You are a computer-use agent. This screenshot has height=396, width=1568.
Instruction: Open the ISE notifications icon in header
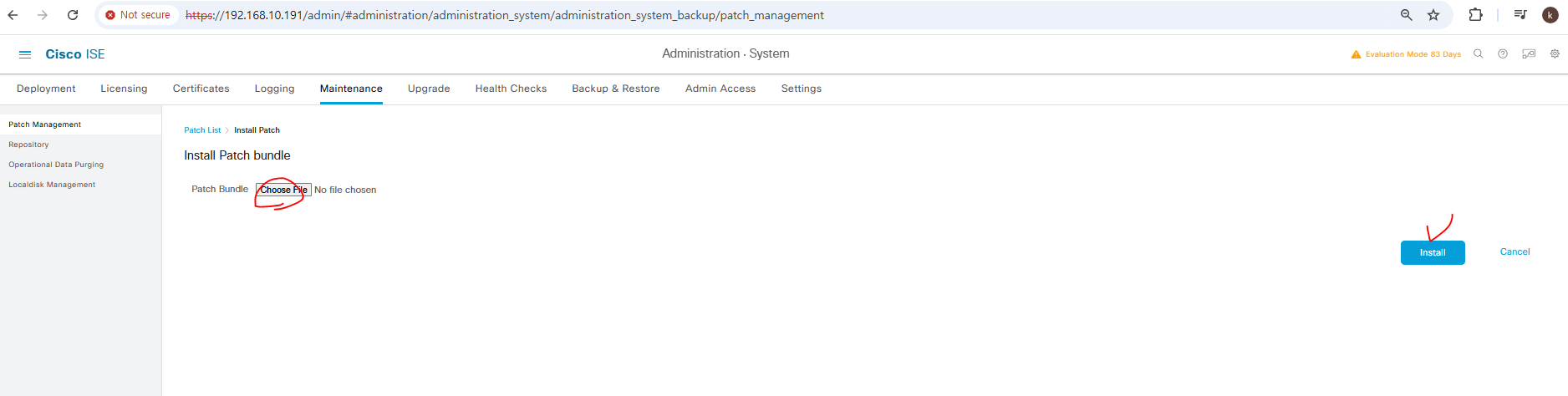point(1529,54)
